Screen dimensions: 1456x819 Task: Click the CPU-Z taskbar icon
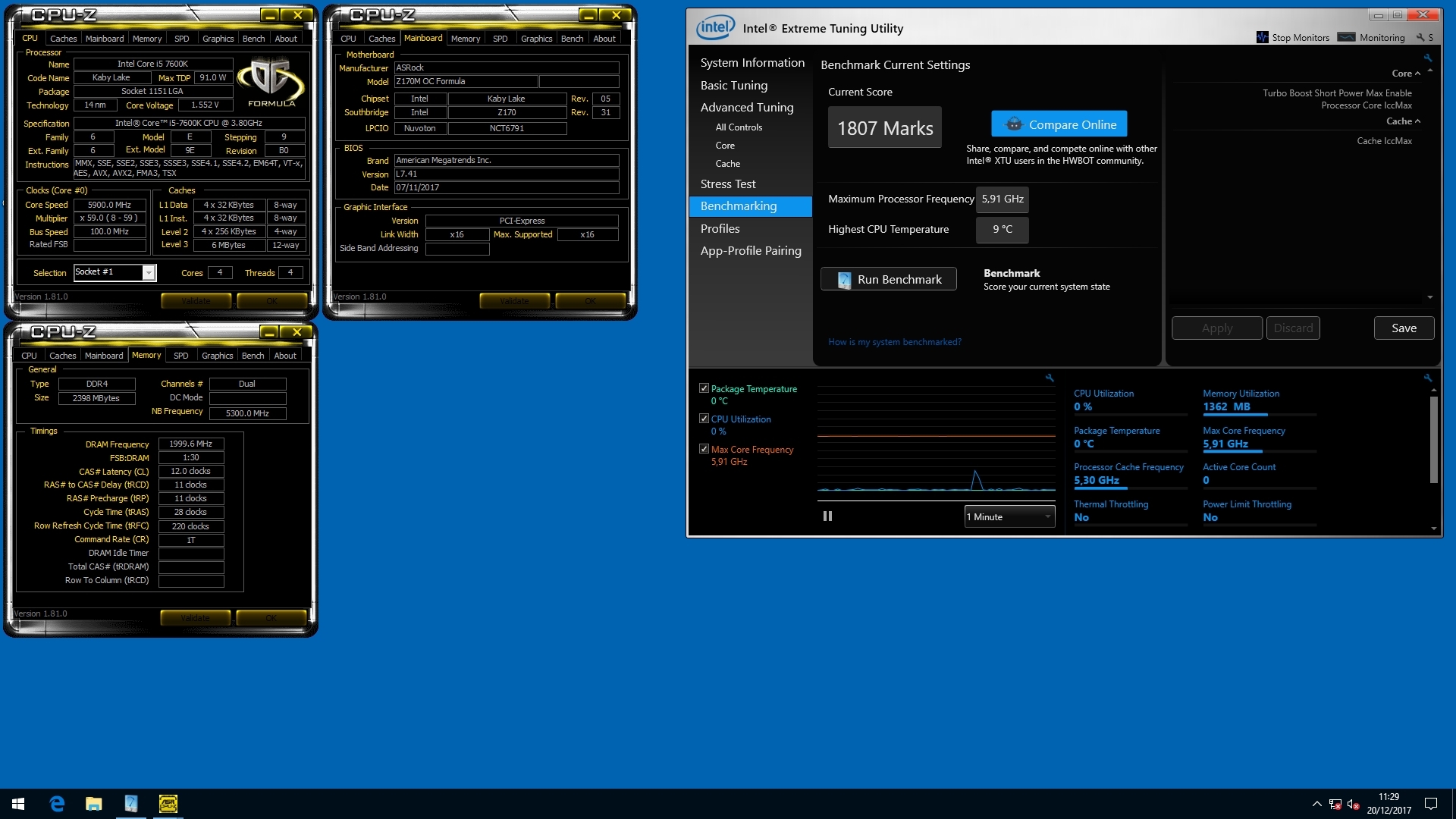point(168,804)
